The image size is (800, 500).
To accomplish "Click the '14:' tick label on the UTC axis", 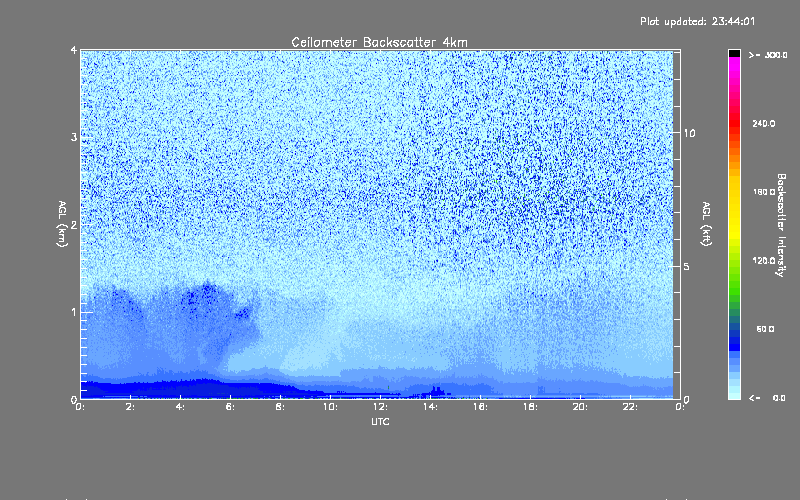I will [430, 407].
